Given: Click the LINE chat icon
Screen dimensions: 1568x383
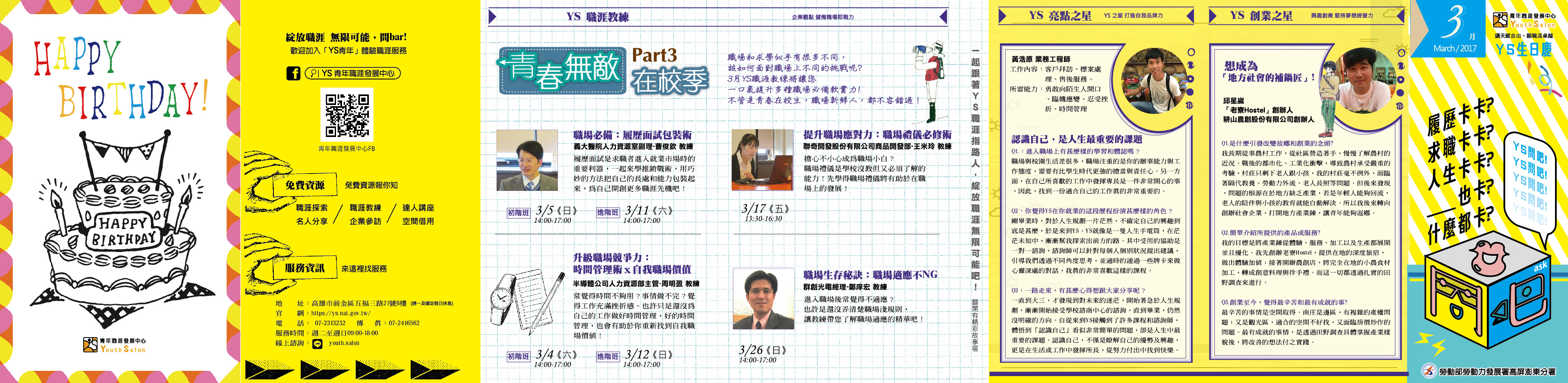Looking at the screenshot, I should point(317,344).
